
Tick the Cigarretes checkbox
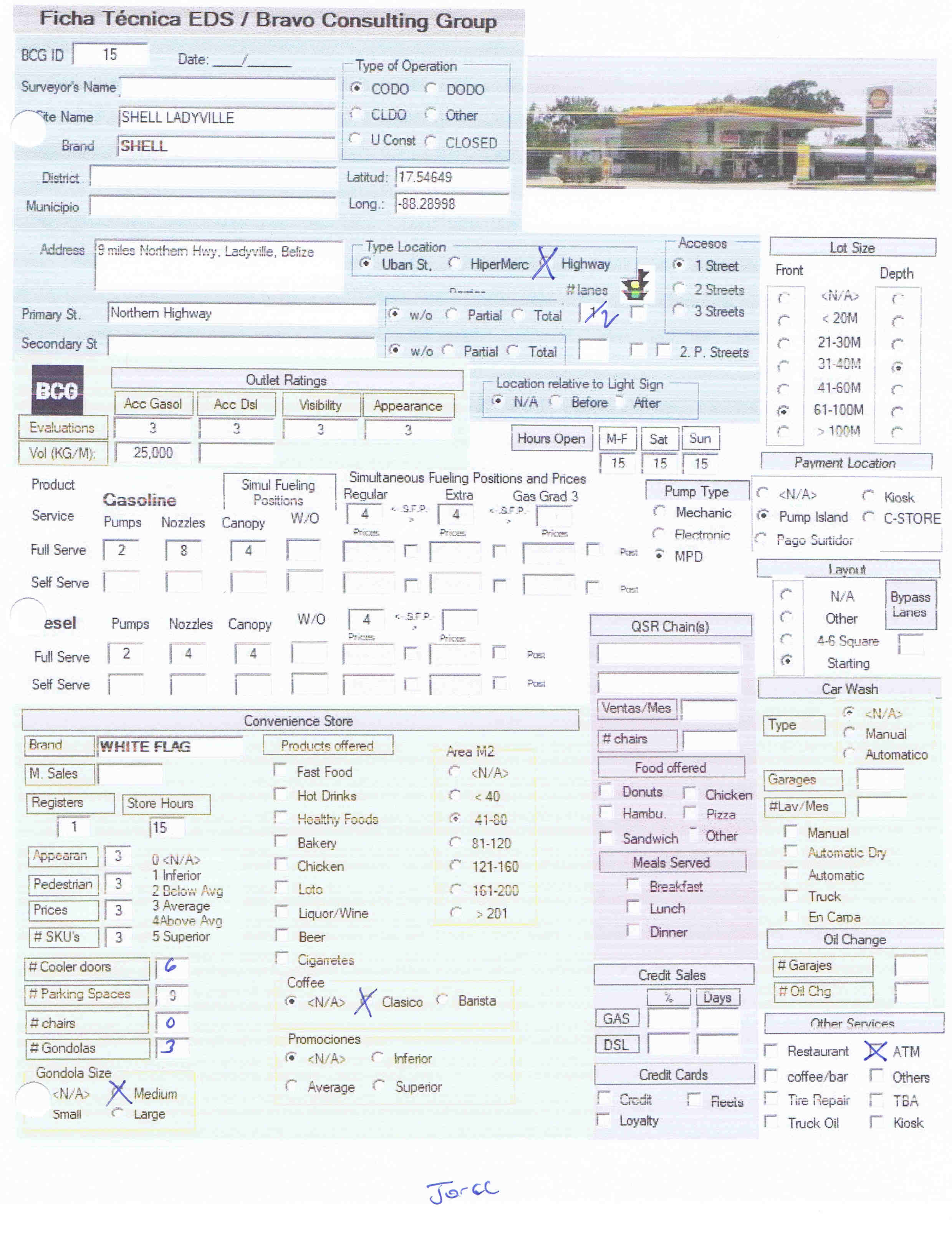point(281,959)
